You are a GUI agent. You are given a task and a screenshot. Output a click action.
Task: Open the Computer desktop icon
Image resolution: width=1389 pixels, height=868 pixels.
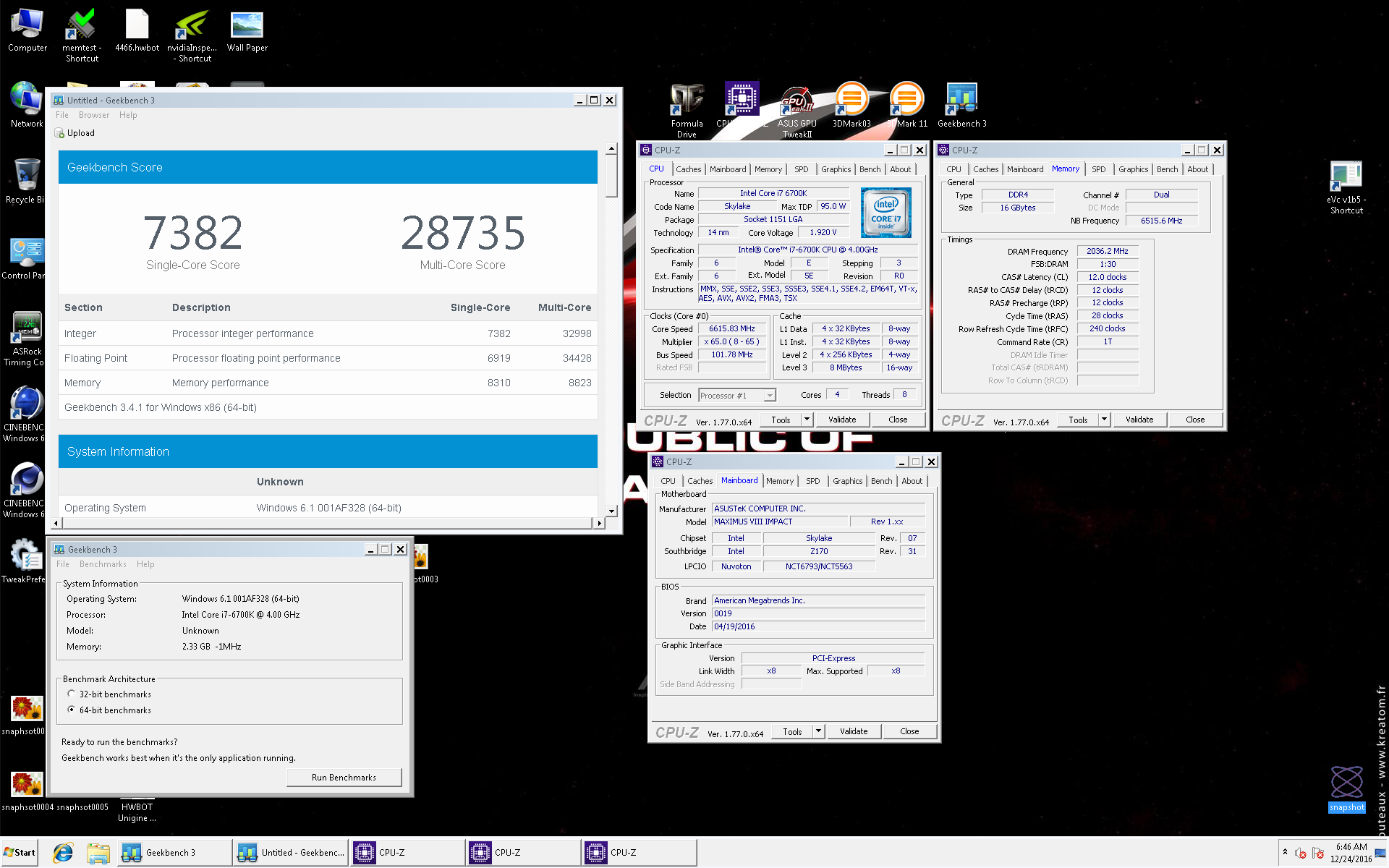point(27,30)
